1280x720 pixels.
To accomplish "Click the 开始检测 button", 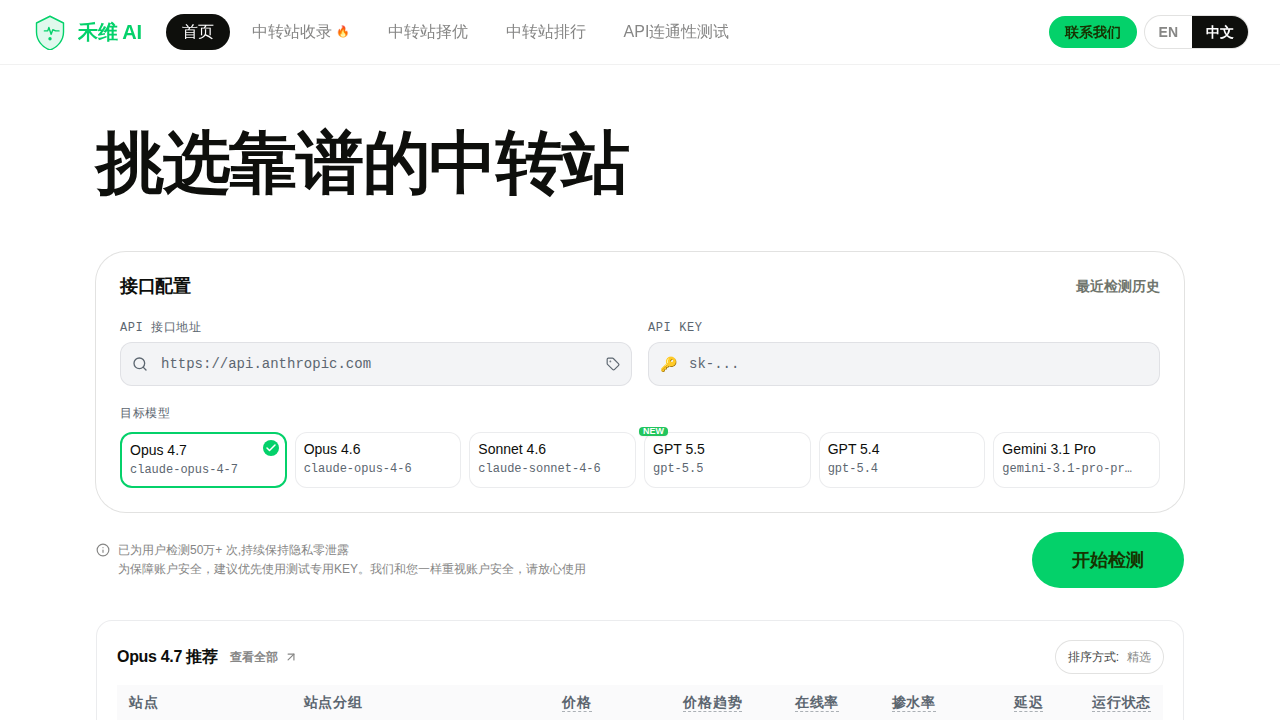I will coord(1108,560).
